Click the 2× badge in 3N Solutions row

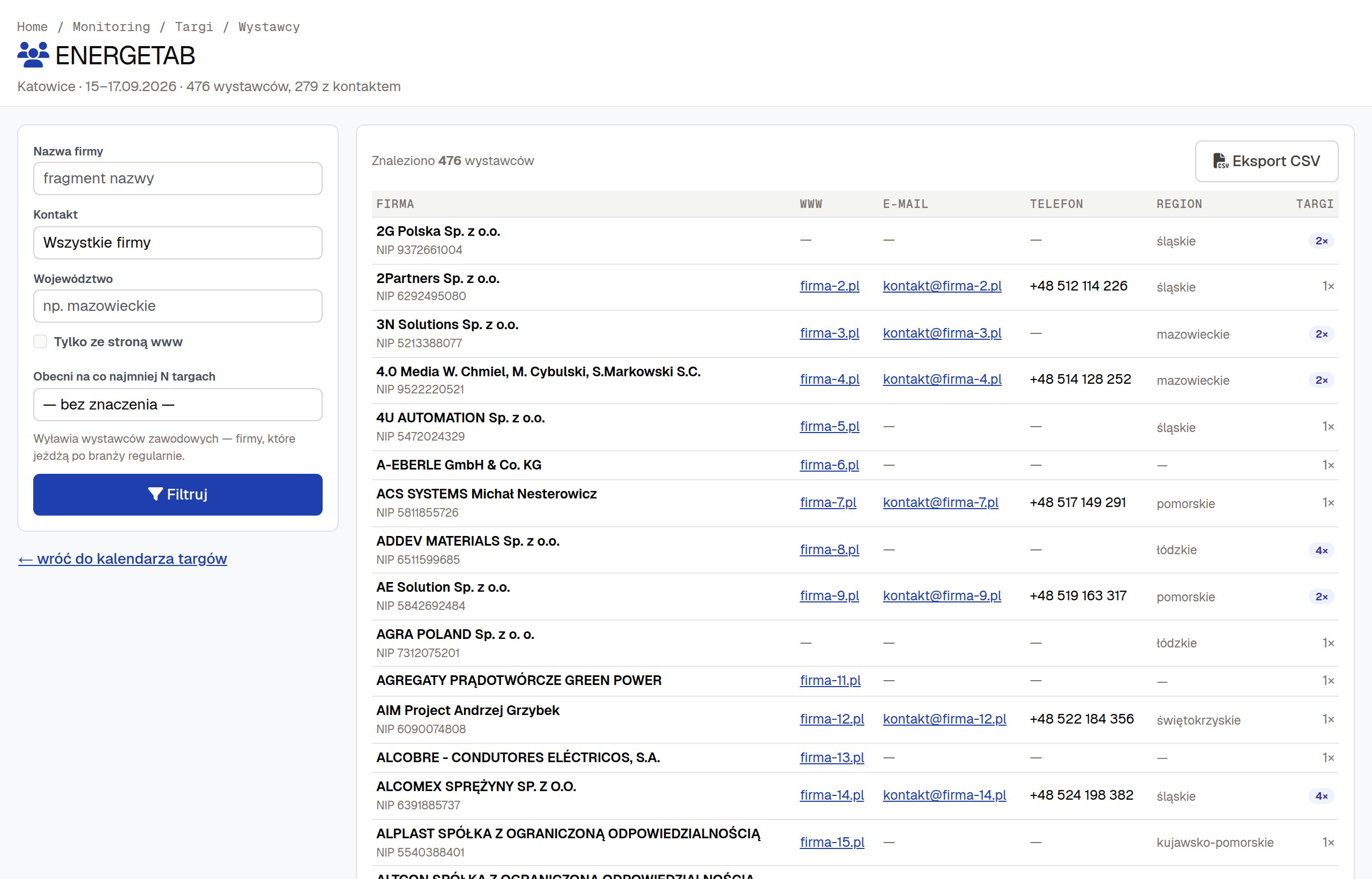point(1321,334)
